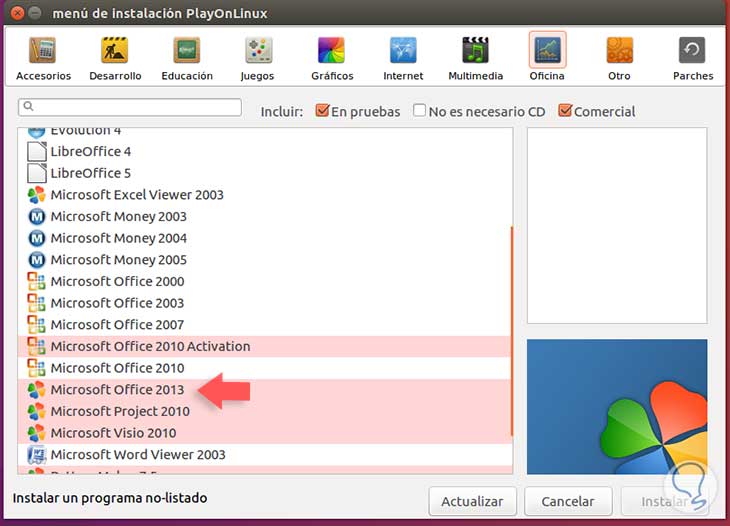Open the Accesorios category
This screenshot has height=526, width=730.
coord(43,59)
